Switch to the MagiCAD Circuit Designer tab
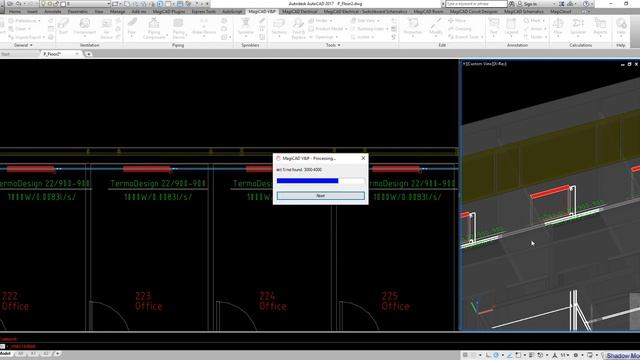The width and height of the screenshot is (640, 360). pyautogui.click(x=473, y=11)
